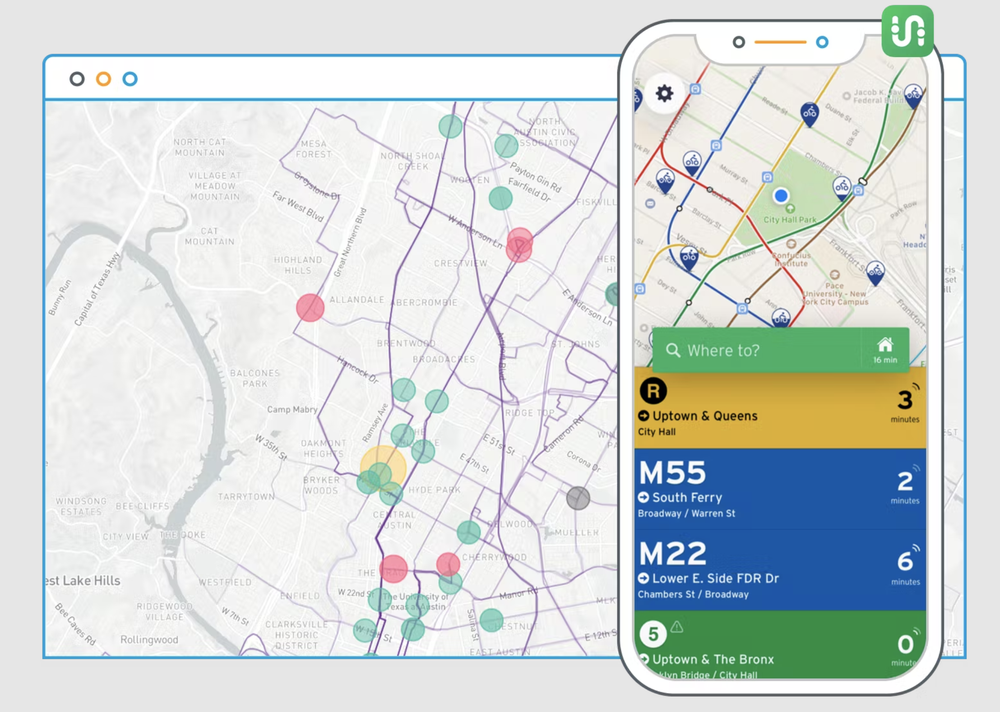Select the red circle next to Allandale

point(310,308)
